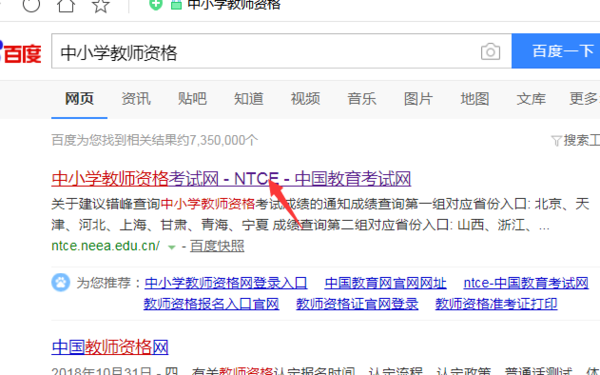Viewport: 600px width, 375px height.
Task: Switch to the 图片 tab
Action: pos(418,99)
